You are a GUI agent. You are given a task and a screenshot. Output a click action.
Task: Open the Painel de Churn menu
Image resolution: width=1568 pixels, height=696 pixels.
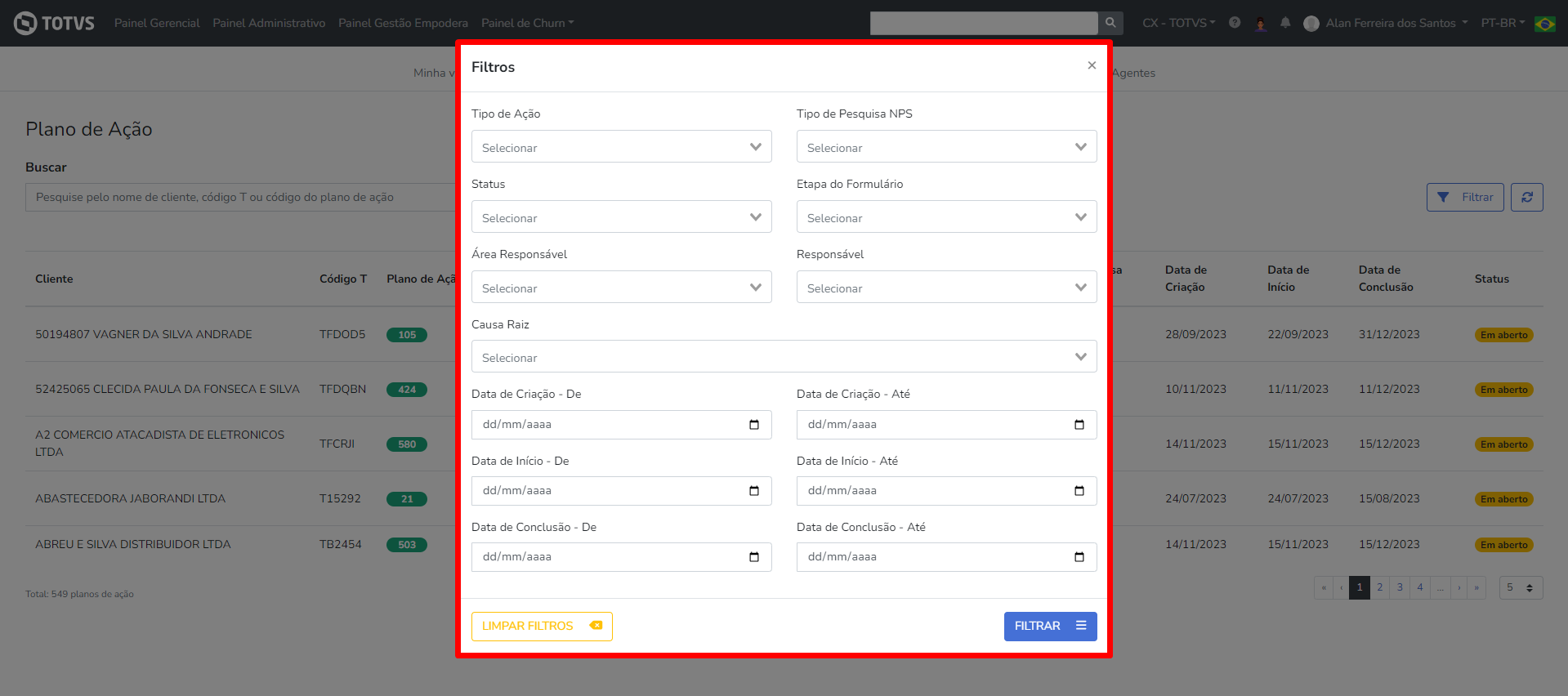point(527,23)
